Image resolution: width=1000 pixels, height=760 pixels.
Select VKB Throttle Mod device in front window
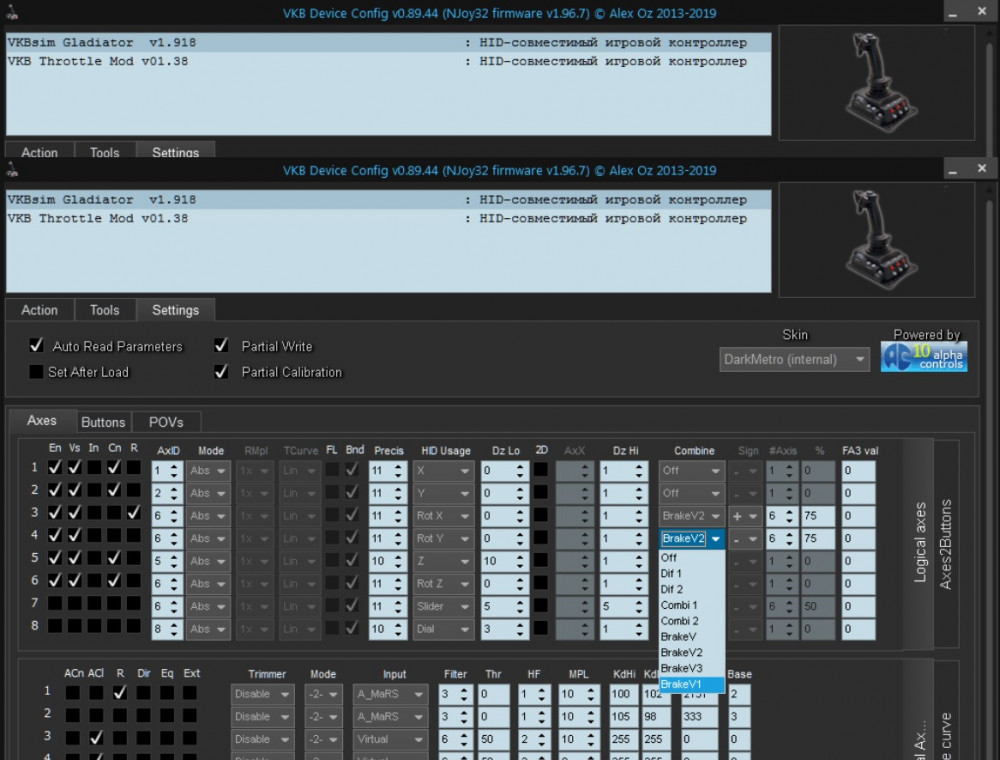388,218
